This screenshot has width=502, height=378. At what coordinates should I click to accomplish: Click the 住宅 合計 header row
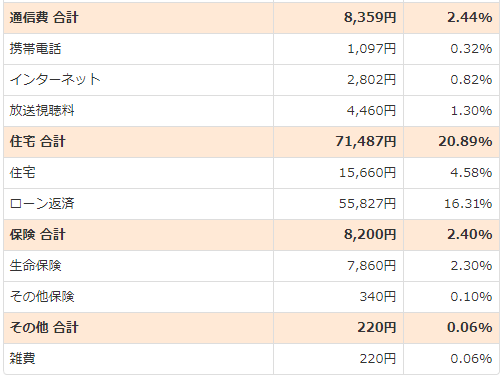251,142
